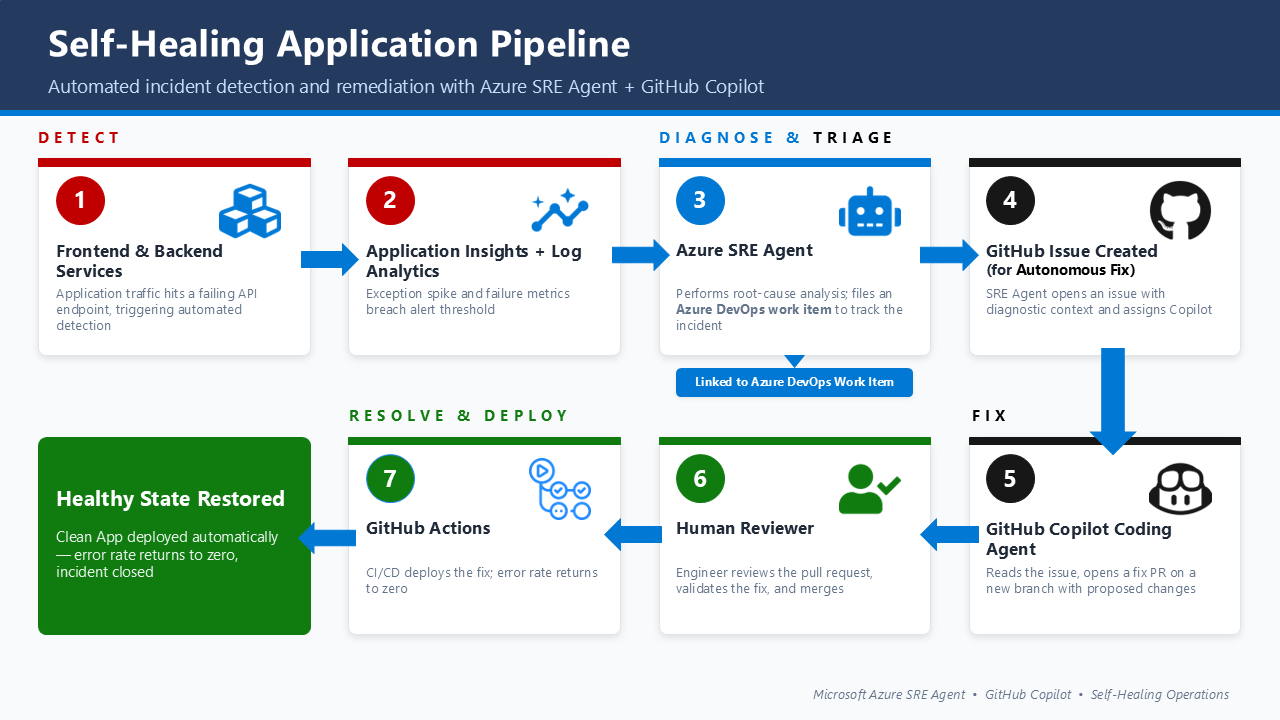This screenshot has width=1280, height=720.
Task: Click the footer 'Microsoft Azure SRE Agent' text
Action: [889, 694]
